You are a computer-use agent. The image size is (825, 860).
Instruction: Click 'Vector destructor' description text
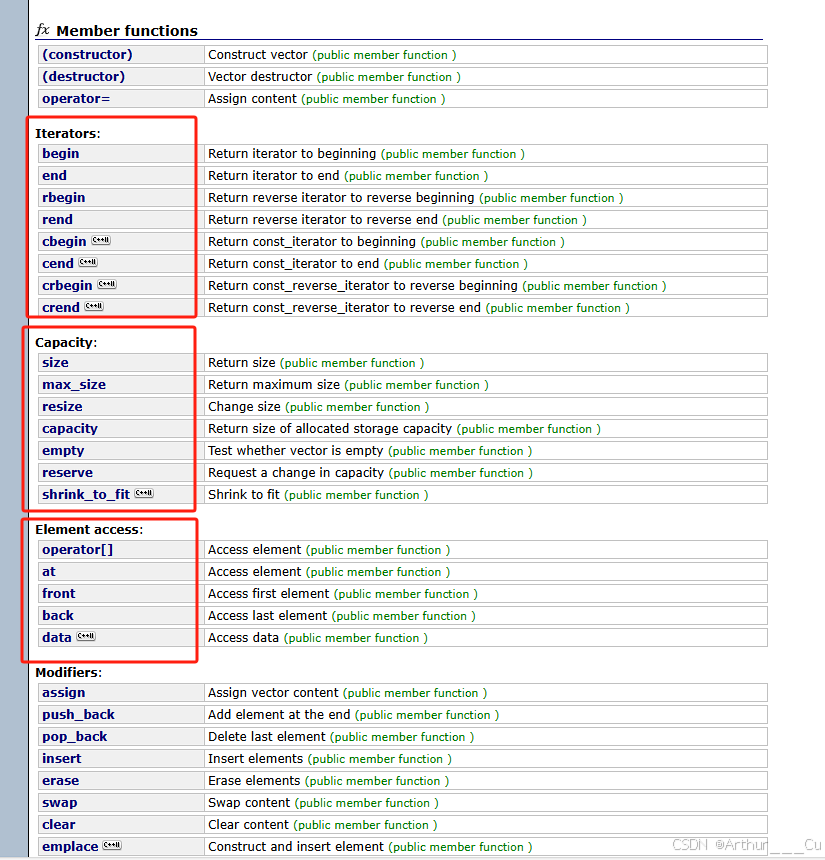point(260,77)
